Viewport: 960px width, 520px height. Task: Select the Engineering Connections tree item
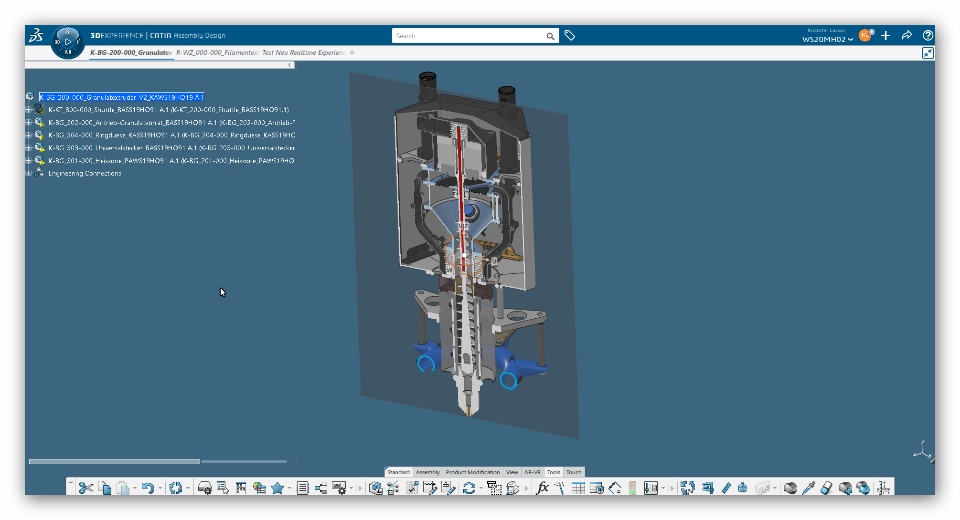click(84, 173)
